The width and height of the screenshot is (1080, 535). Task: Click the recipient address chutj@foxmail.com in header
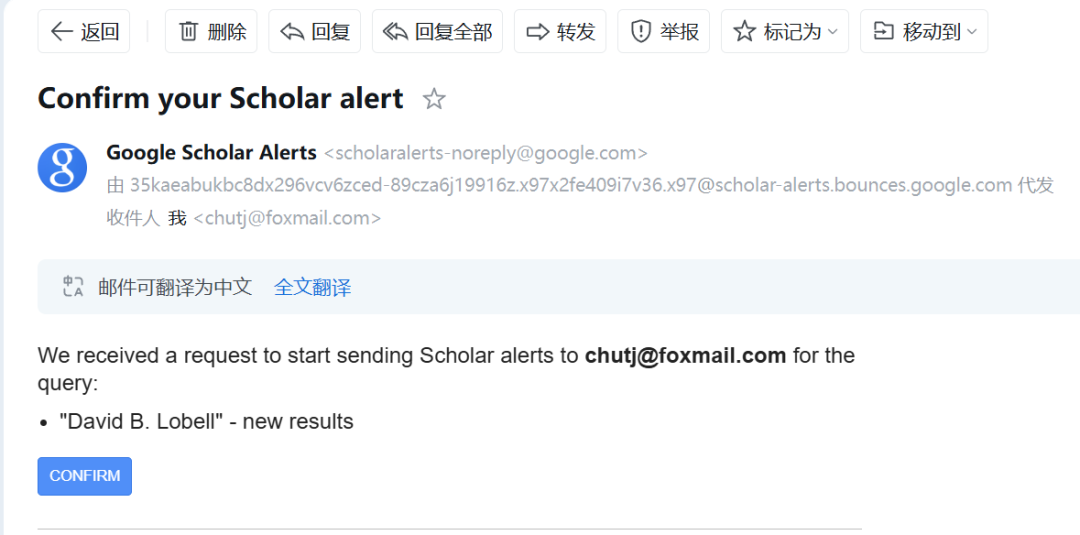(287, 218)
